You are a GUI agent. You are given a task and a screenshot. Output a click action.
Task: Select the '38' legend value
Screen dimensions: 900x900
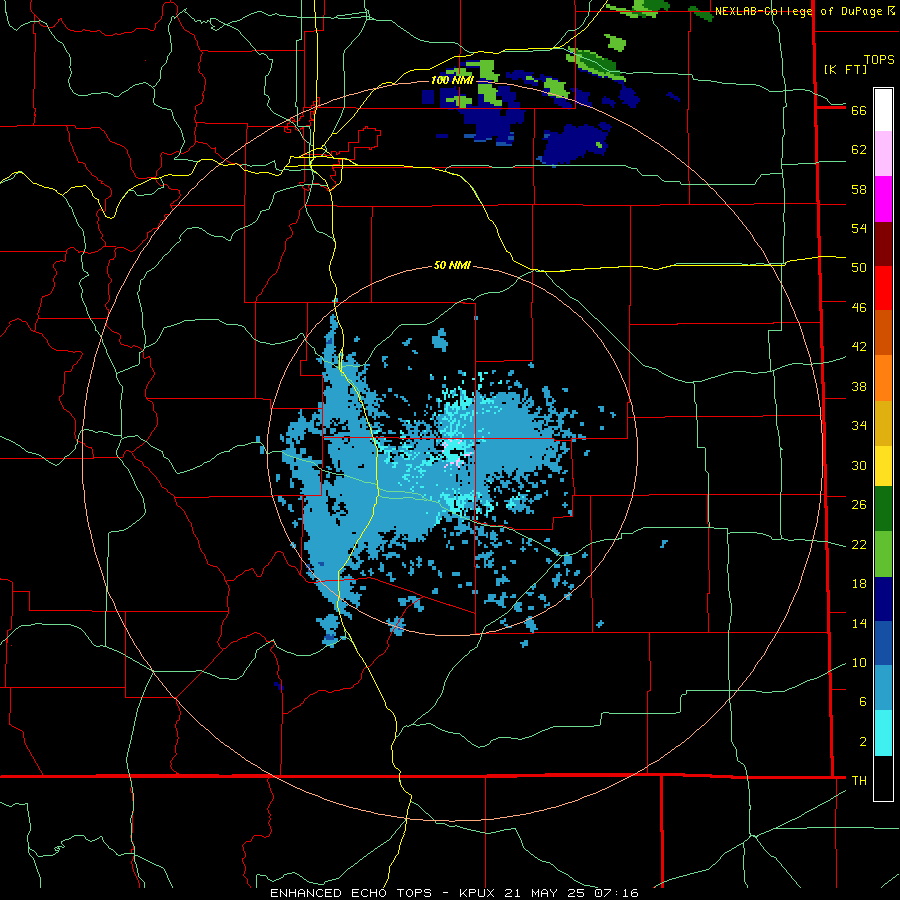pos(859,387)
